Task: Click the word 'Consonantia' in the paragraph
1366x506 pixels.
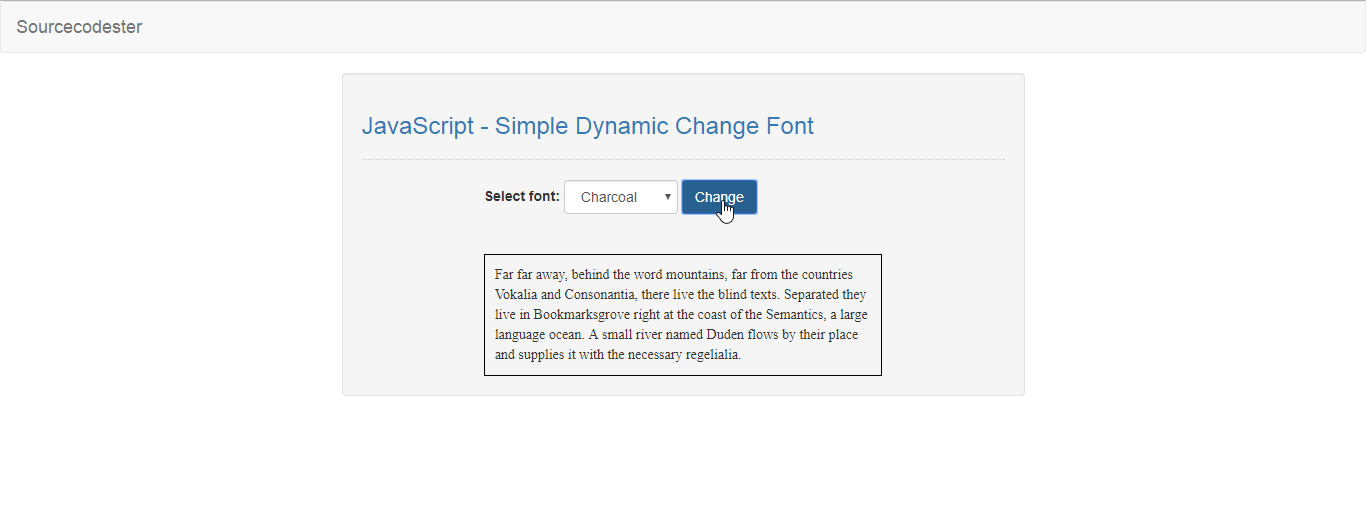Action: 600,294
